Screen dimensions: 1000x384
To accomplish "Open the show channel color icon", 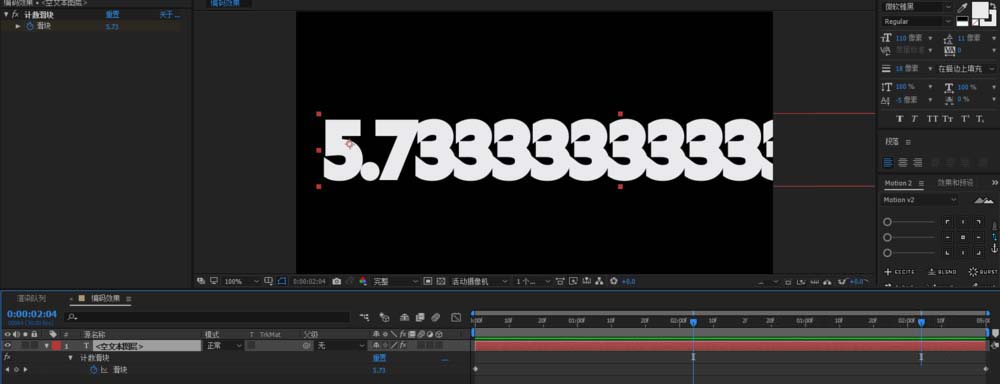I will tap(363, 281).
